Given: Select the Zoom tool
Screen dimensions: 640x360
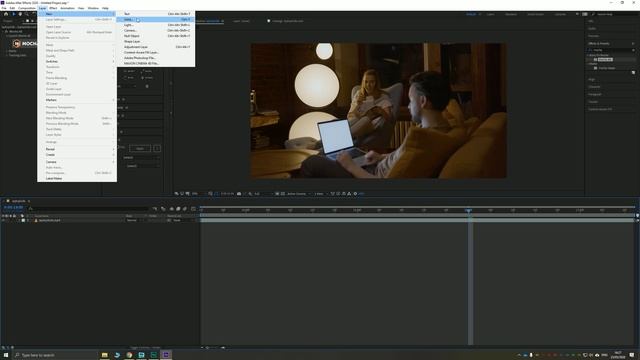Looking at the screenshot, I should [x=27, y=14].
